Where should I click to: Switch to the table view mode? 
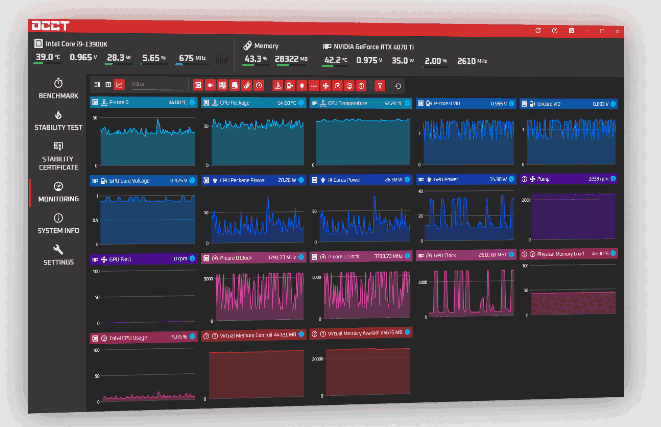click(108, 84)
